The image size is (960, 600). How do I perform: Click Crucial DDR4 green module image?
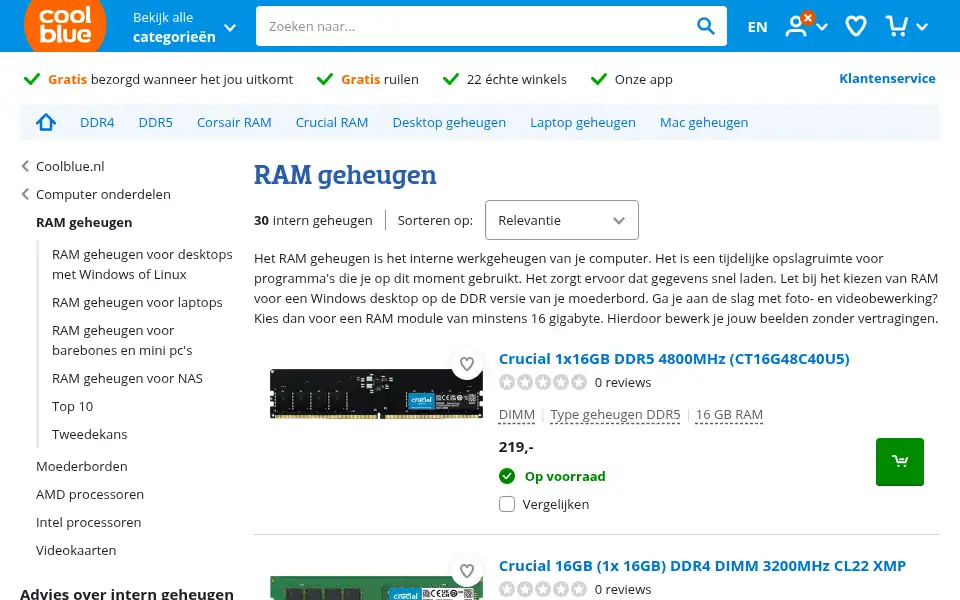[x=377, y=588]
